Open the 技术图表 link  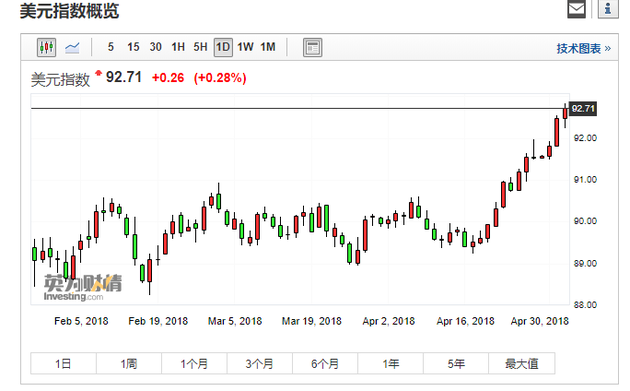[x=583, y=49]
